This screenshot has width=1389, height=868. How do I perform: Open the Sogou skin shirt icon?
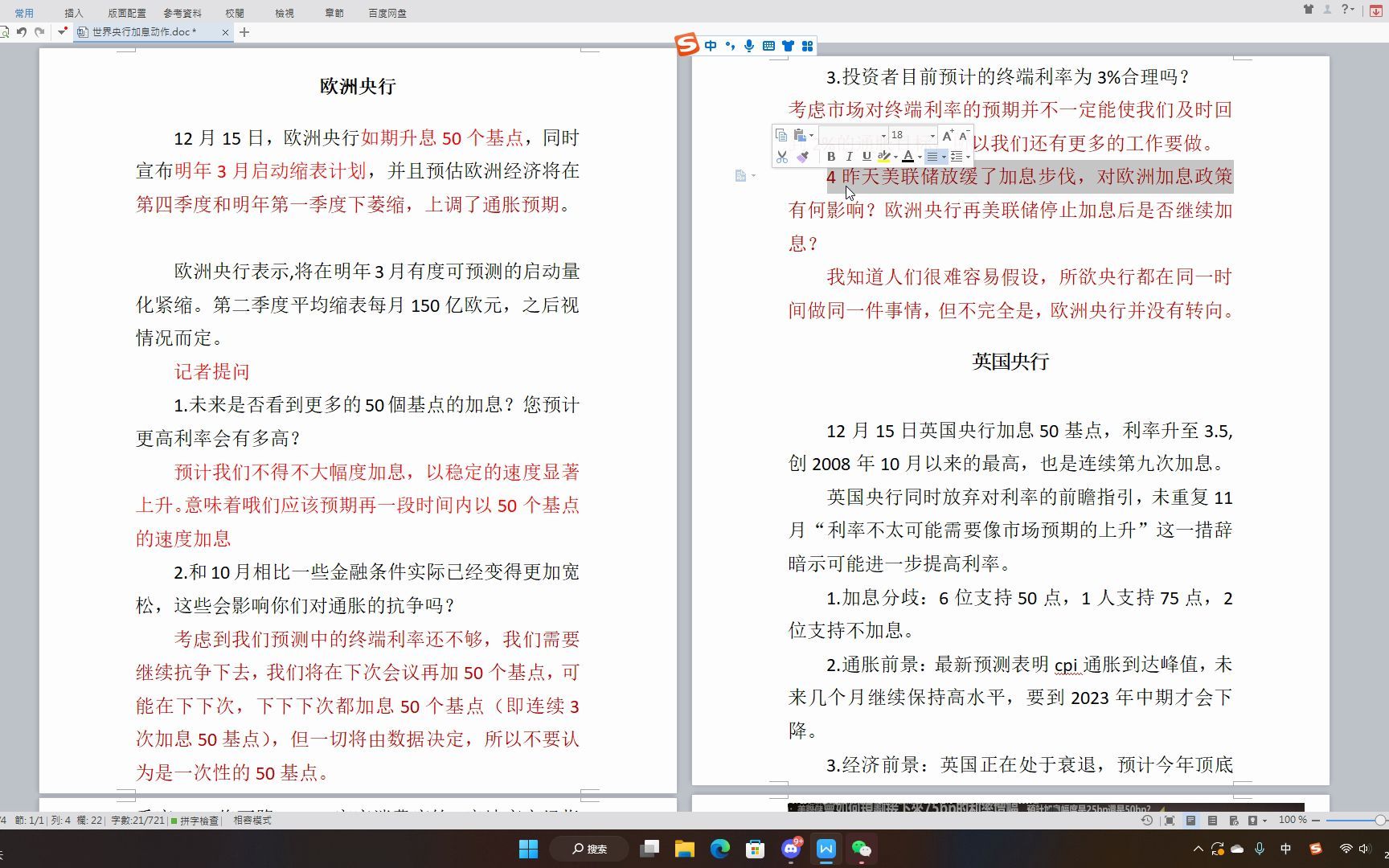[788, 46]
